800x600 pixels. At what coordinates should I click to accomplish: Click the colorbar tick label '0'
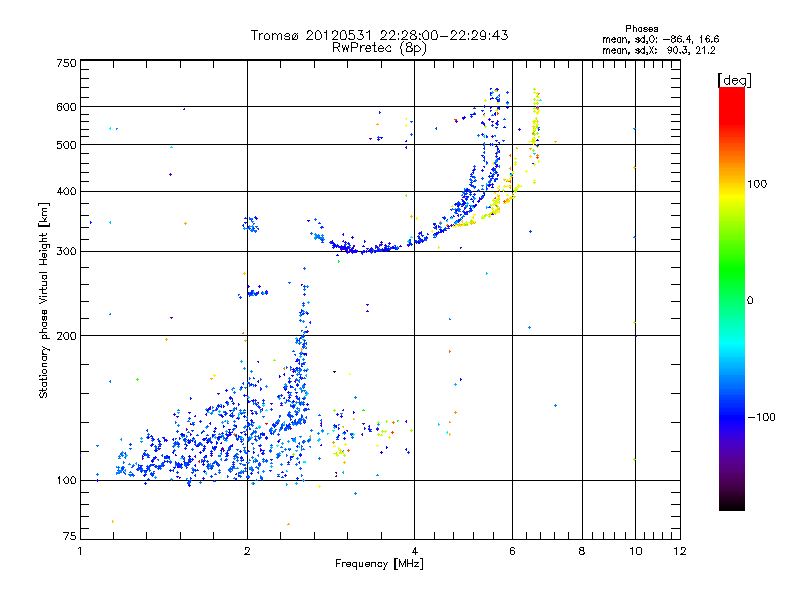click(750, 301)
